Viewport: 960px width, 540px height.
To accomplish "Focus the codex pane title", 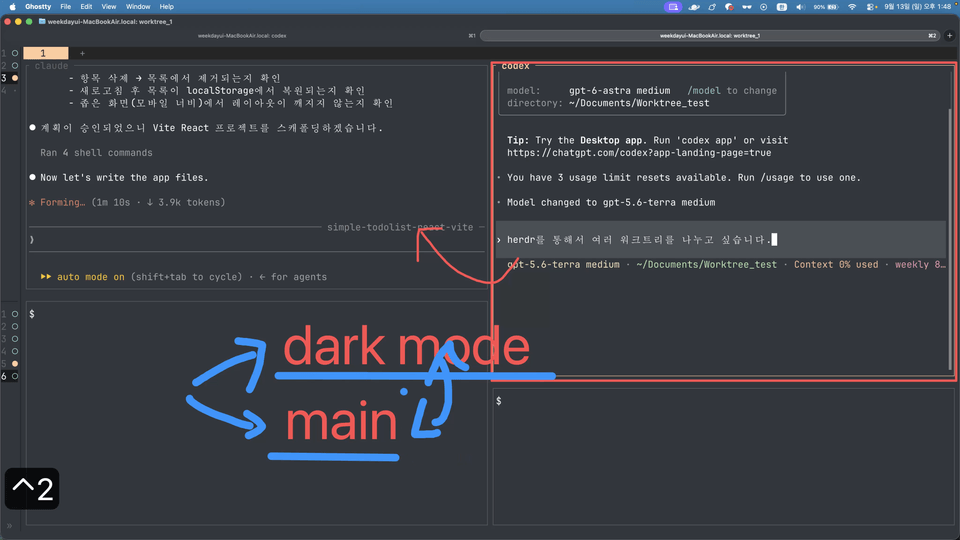I will tap(515, 66).
